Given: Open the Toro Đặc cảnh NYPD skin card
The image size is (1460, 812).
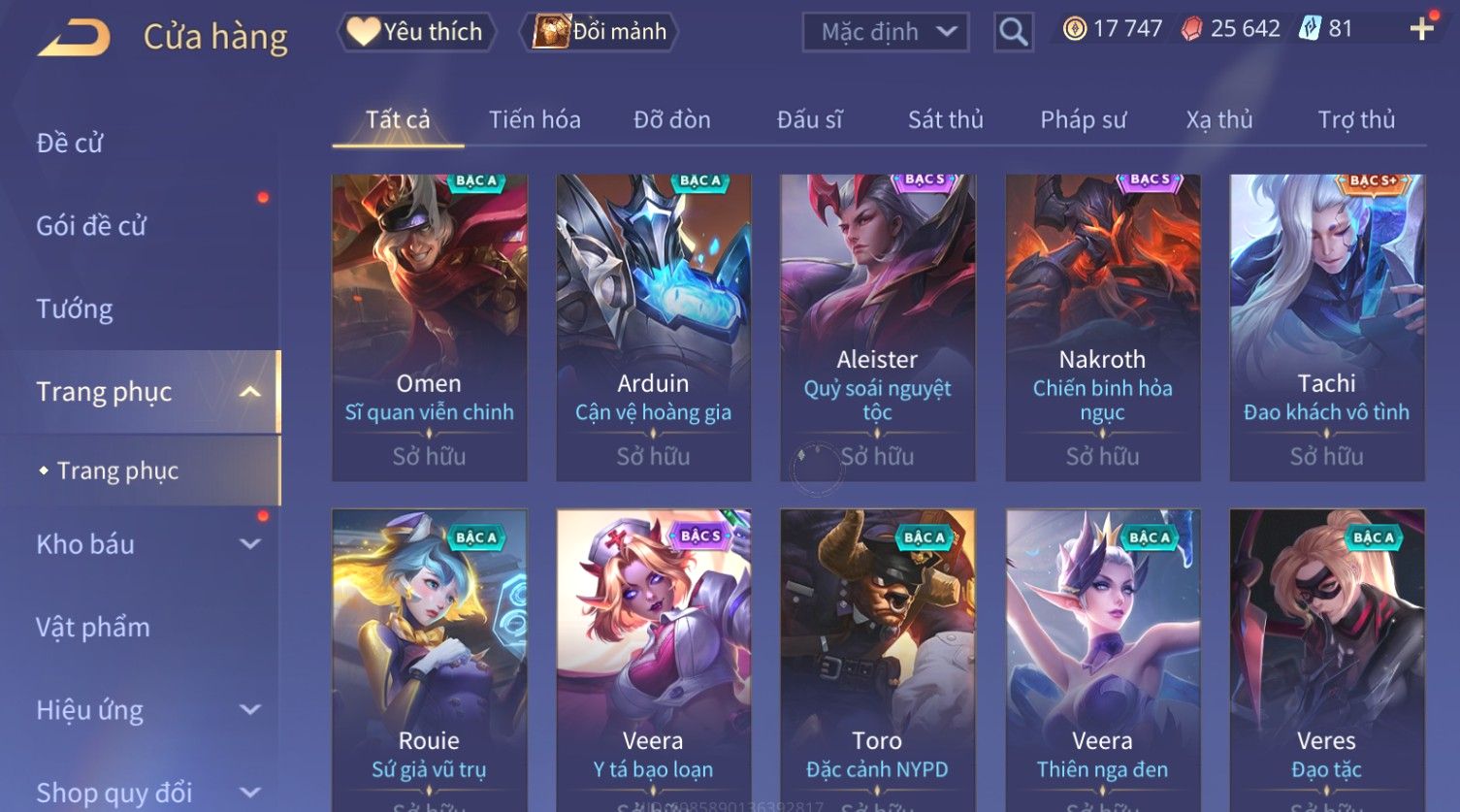Looking at the screenshot, I should coord(877,660).
